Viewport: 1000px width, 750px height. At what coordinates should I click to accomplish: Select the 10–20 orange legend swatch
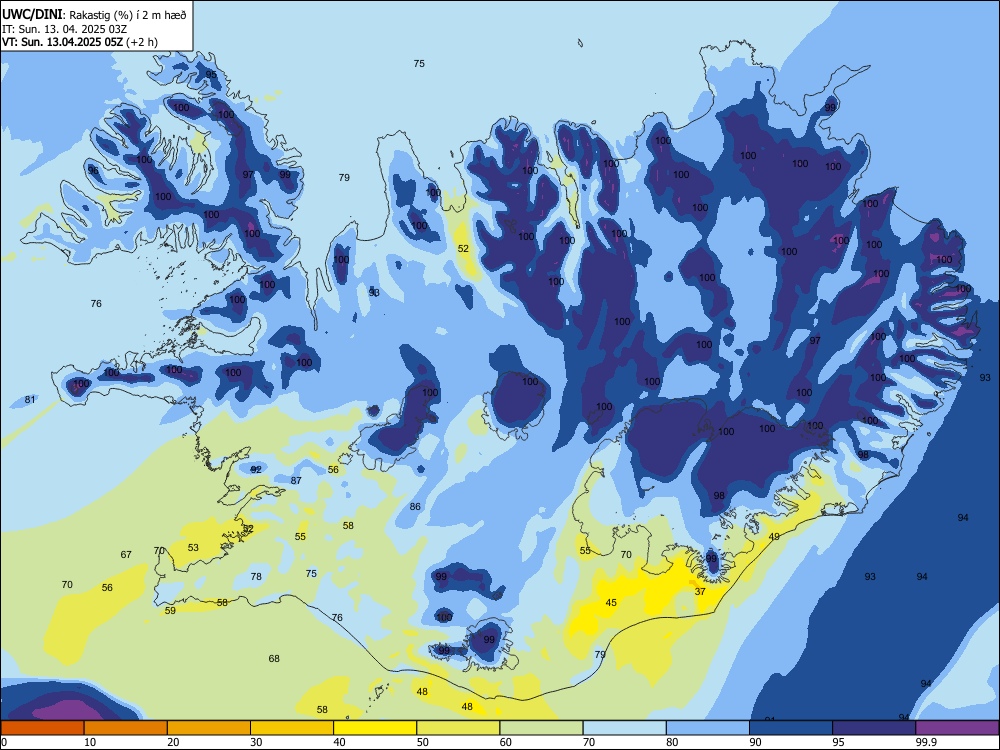click(126, 728)
